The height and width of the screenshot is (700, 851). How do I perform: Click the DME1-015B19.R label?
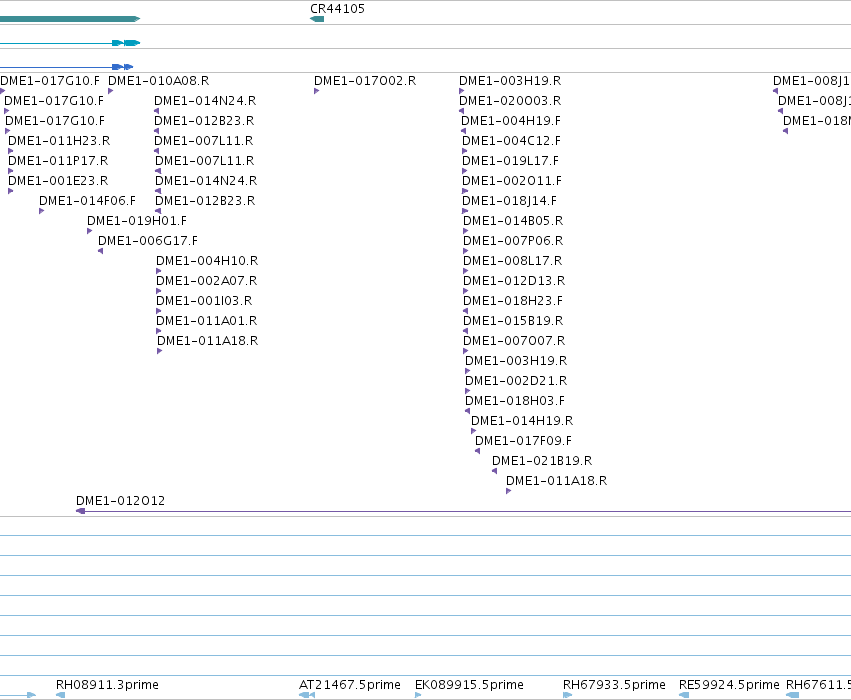[513, 321]
